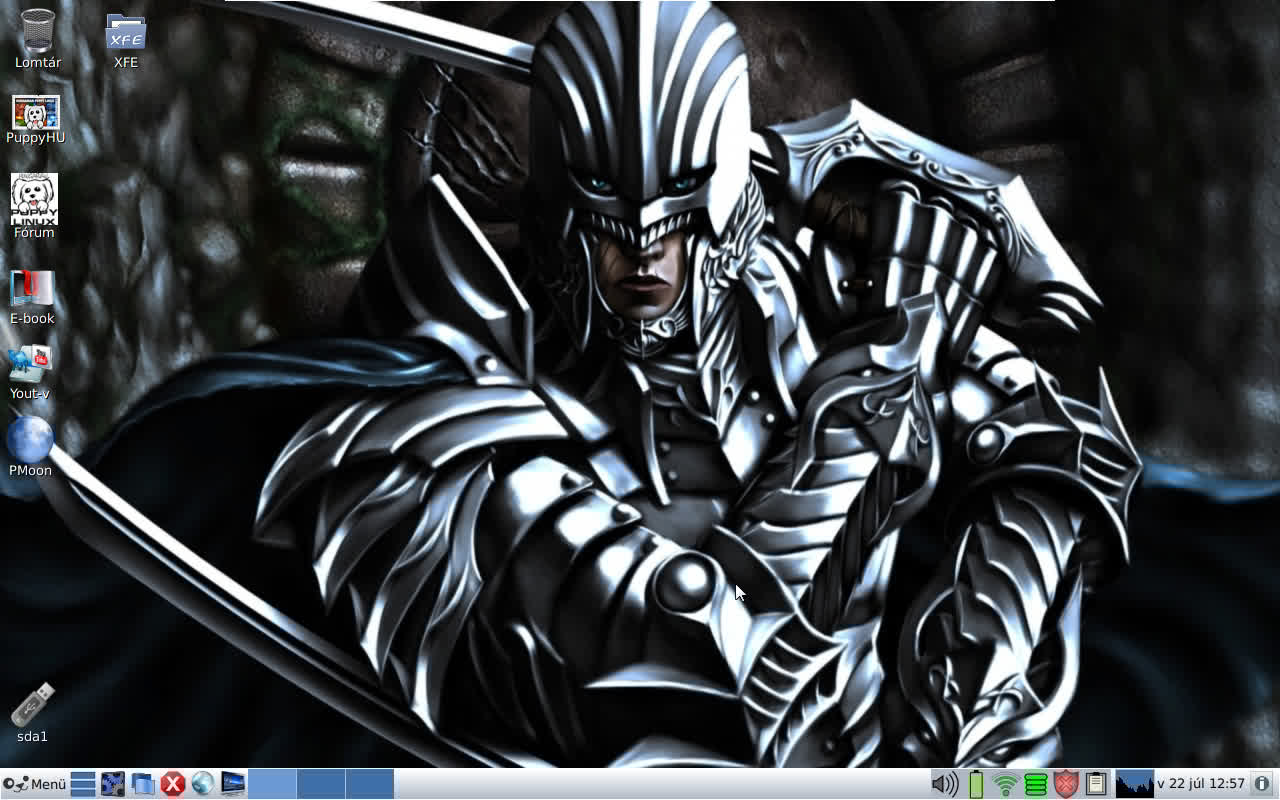Open the speaker volume tray icon
Screen dimensions: 1280x800
coord(945,784)
